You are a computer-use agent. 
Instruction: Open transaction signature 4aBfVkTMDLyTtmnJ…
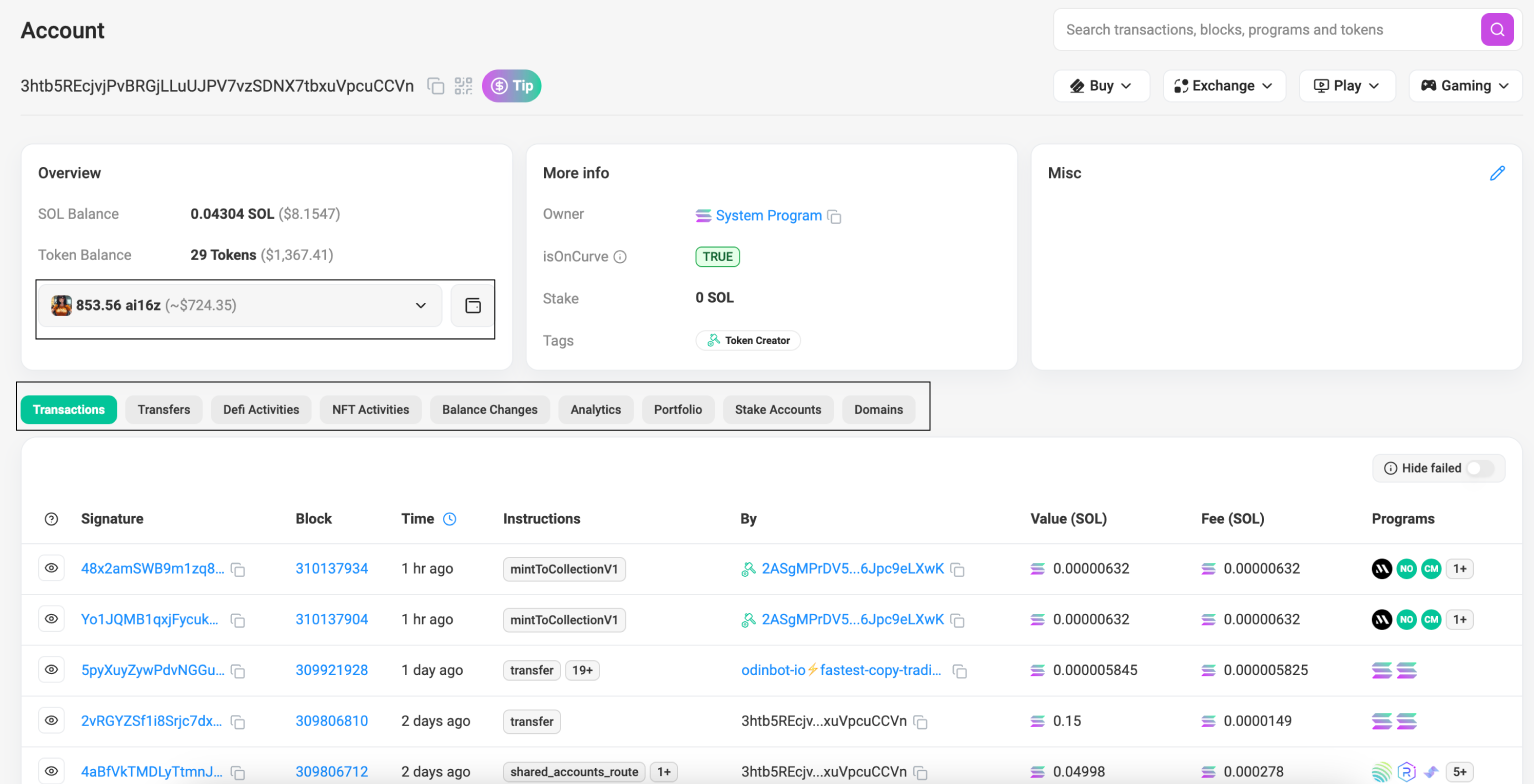click(153, 772)
